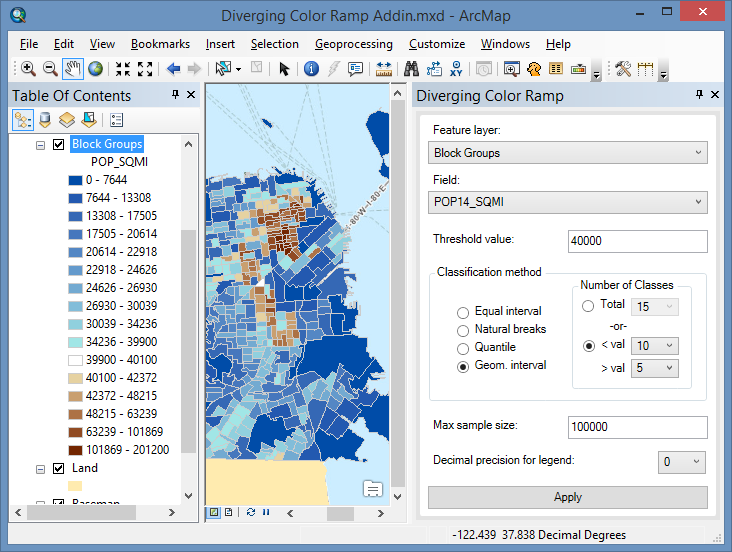Screen dimensions: 732x552
Task: Click the 0 - 7644 color swatch
Action: (x=75, y=180)
